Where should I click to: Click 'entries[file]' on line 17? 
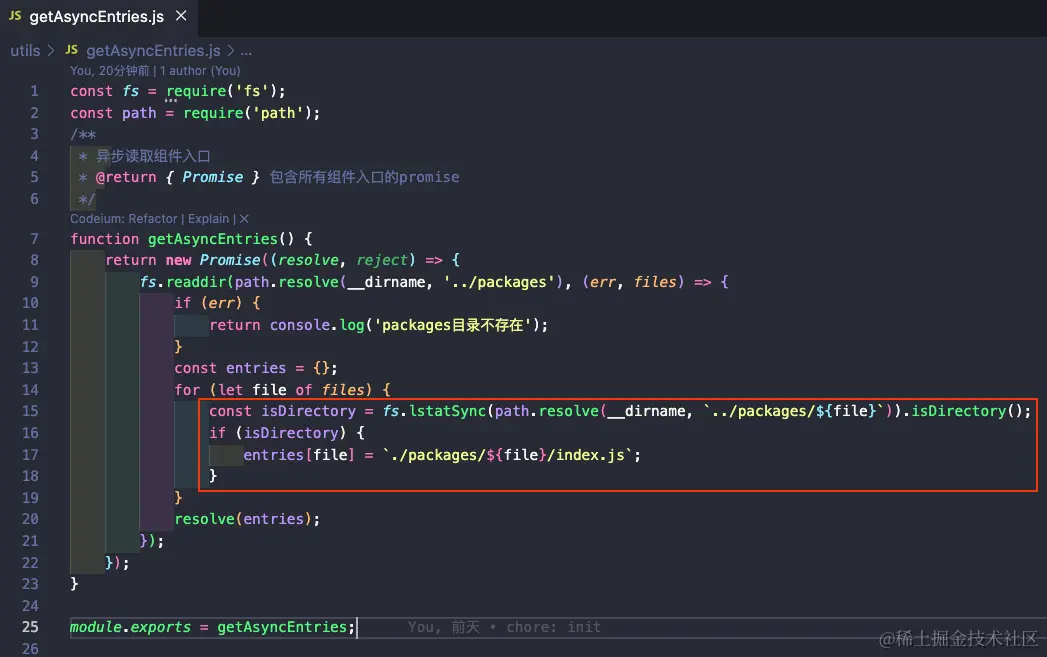tap(298, 455)
